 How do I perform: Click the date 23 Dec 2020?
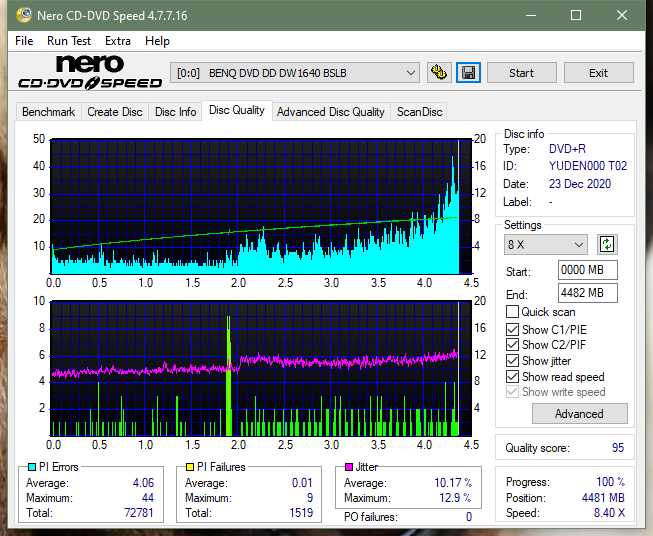[580, 184]
